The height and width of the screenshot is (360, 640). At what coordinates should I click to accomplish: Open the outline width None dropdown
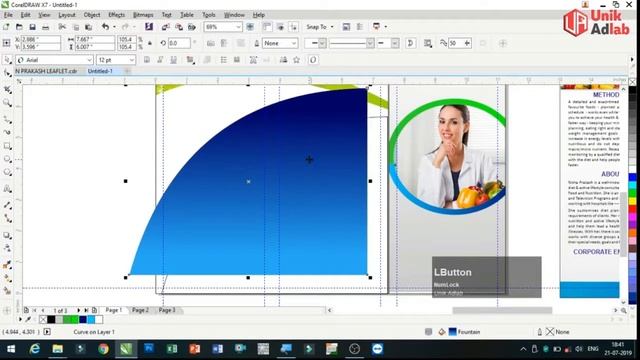coord(293,43)
